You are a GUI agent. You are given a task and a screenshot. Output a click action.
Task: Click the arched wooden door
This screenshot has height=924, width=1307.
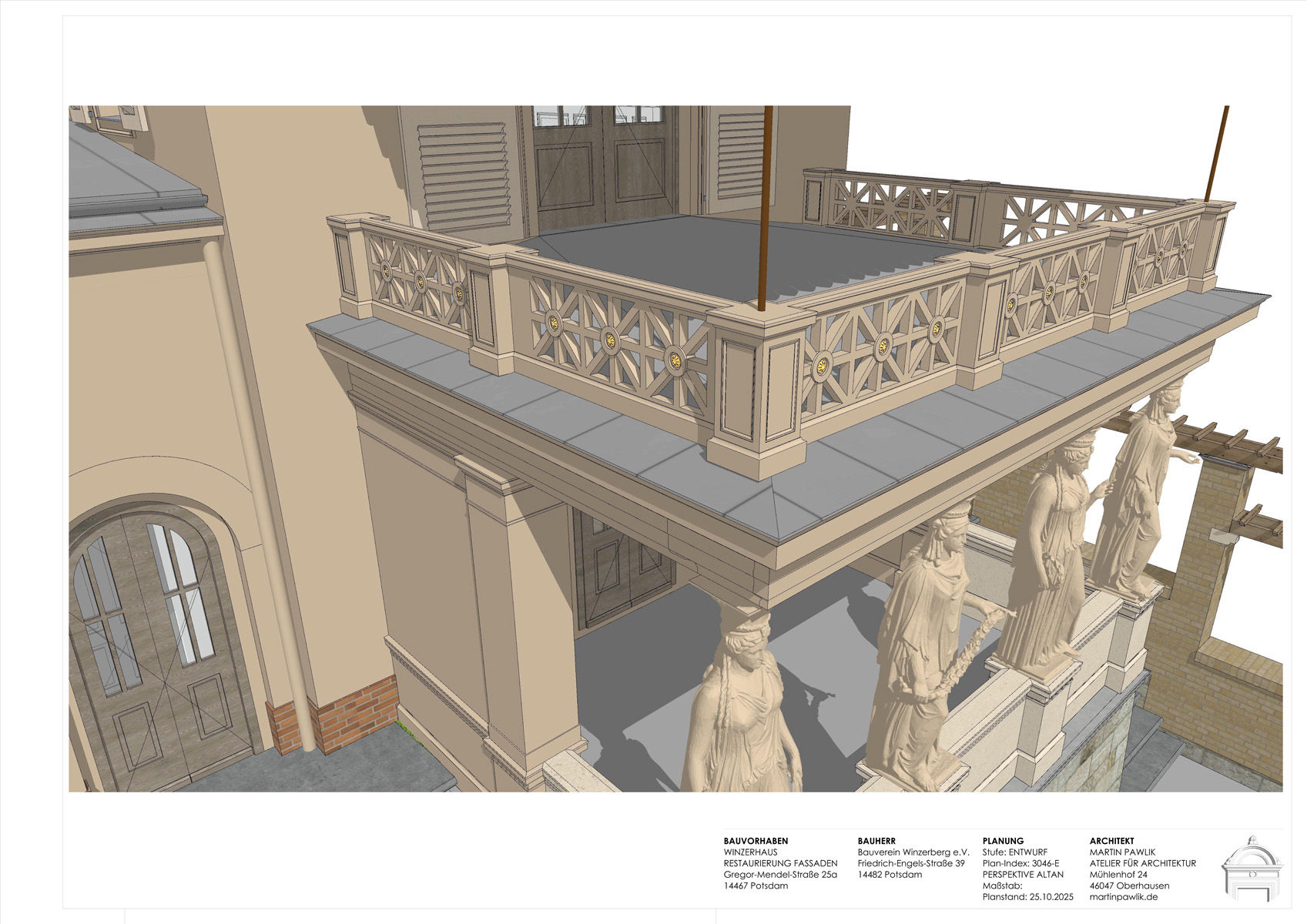(x=154, y=654)
